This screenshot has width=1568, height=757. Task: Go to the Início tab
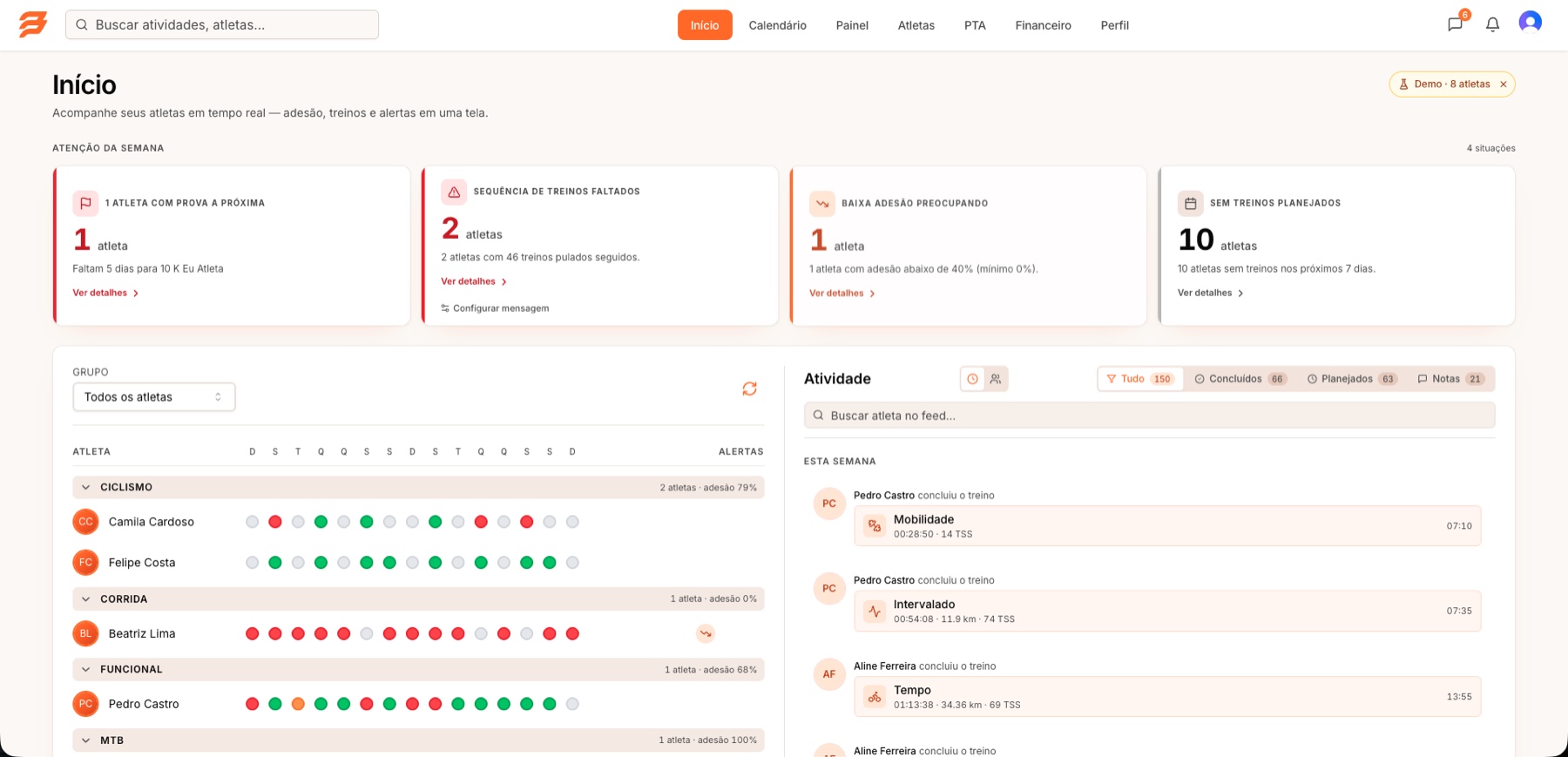(x=705, y=25)
